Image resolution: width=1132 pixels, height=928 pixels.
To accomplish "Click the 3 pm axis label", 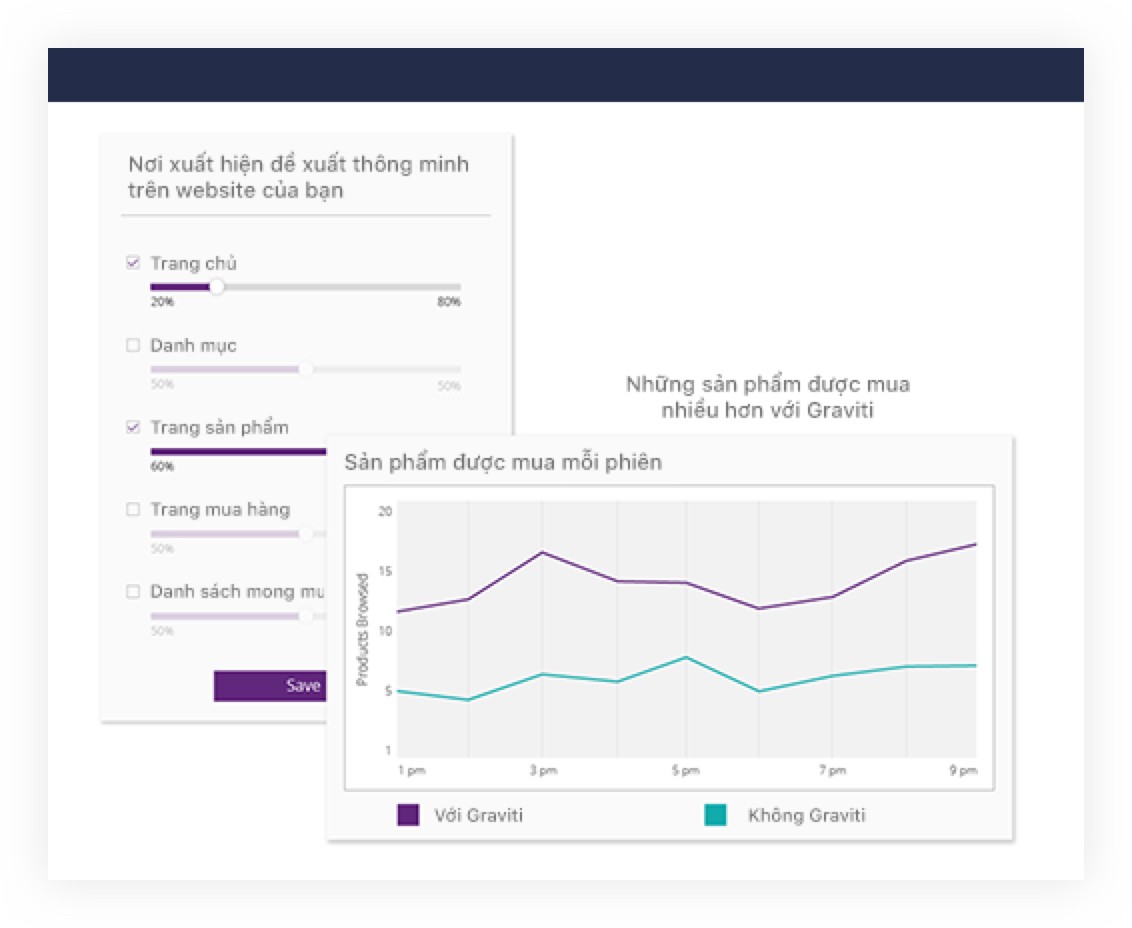I will point(543,771).
